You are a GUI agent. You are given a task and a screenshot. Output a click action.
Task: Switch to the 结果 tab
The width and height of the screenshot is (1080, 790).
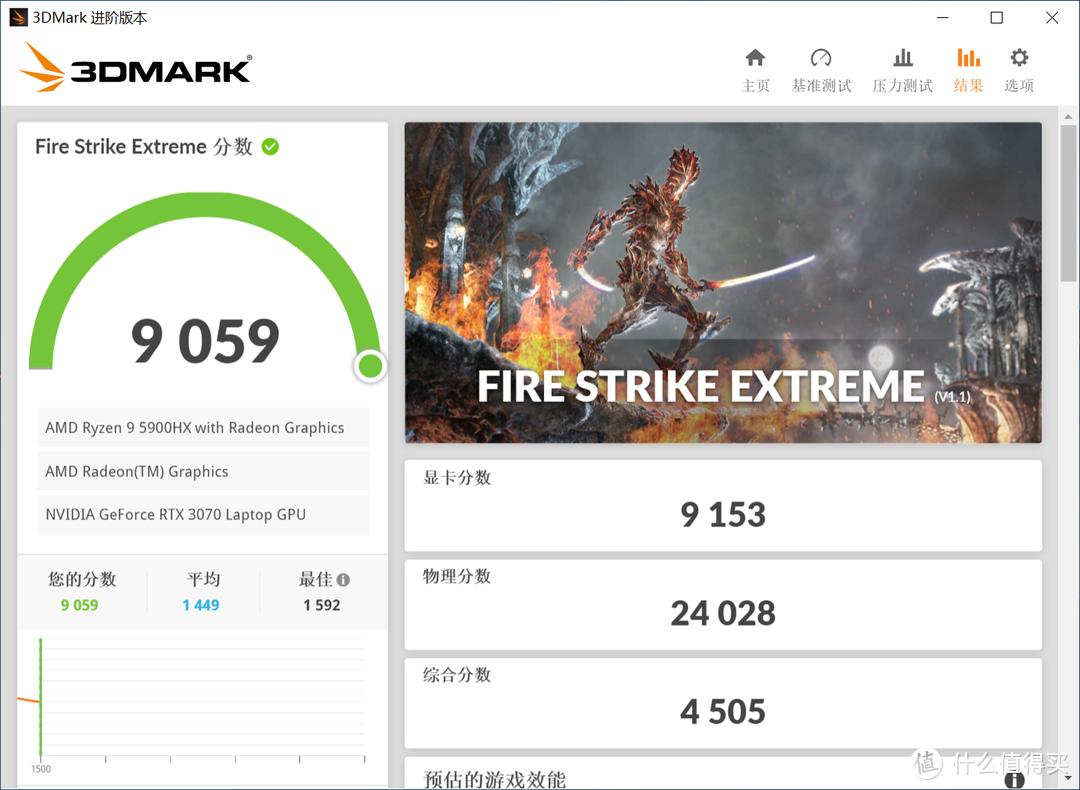tap(967, 68)
